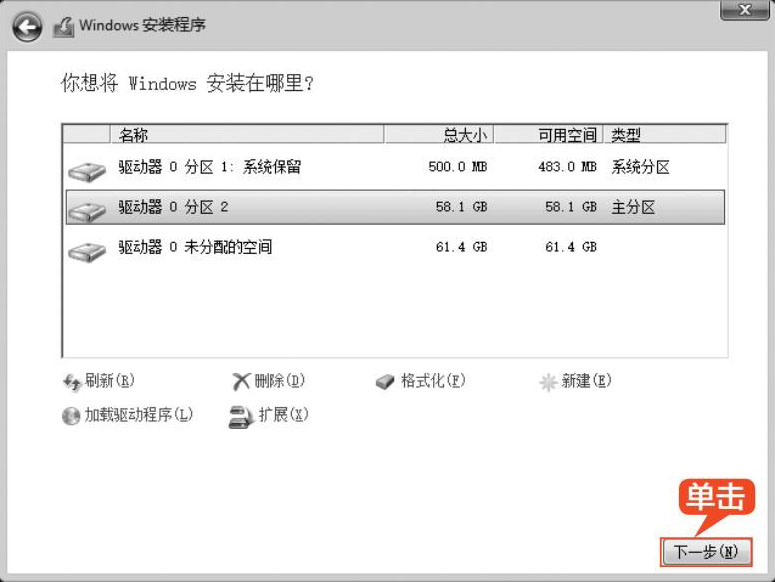Click 61.4 GB in the 总大小 column

point(462,247)
